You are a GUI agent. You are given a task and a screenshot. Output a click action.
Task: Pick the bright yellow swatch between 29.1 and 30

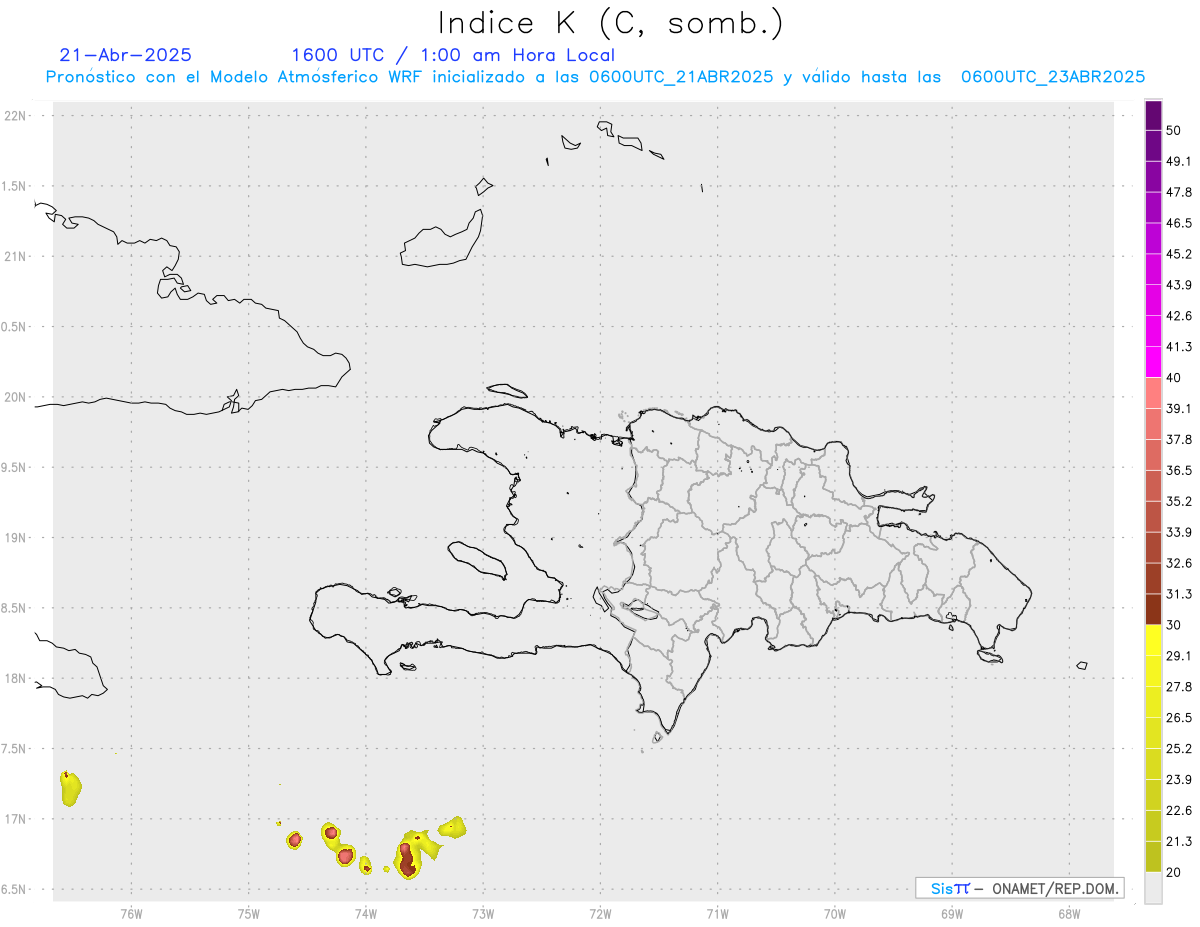pyautogui.click(x=1153, y=640)
